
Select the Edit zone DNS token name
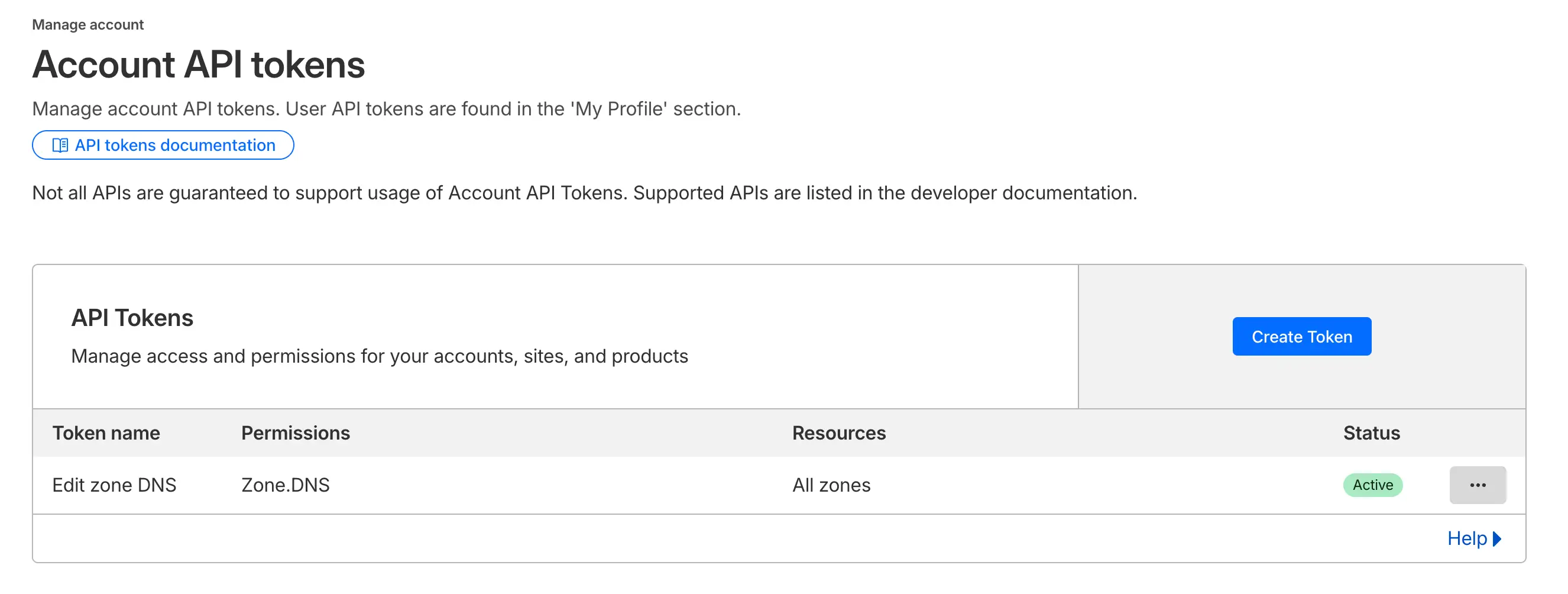pos(114,485)
